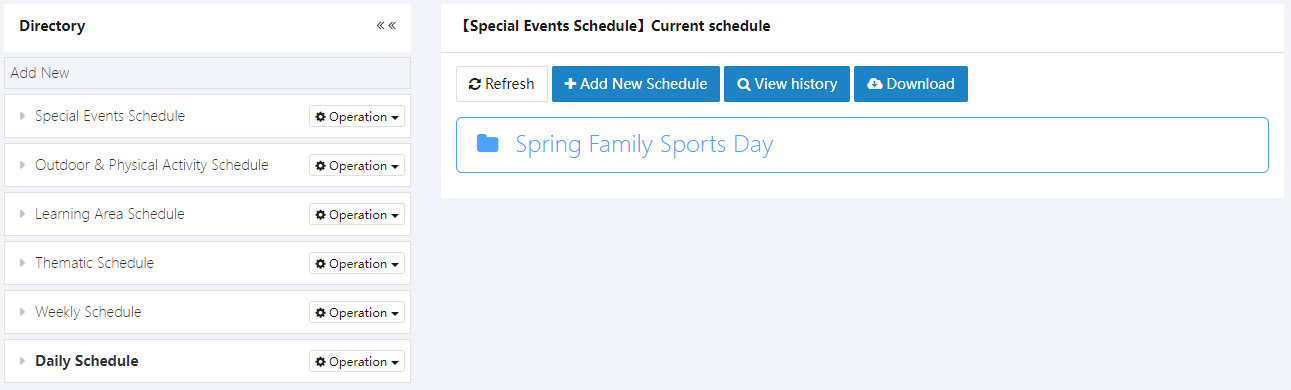Open Operation dropdown for Weekly Schedule
The height and width of the screenshot is (390, 1291).
(x=357, y=313)
